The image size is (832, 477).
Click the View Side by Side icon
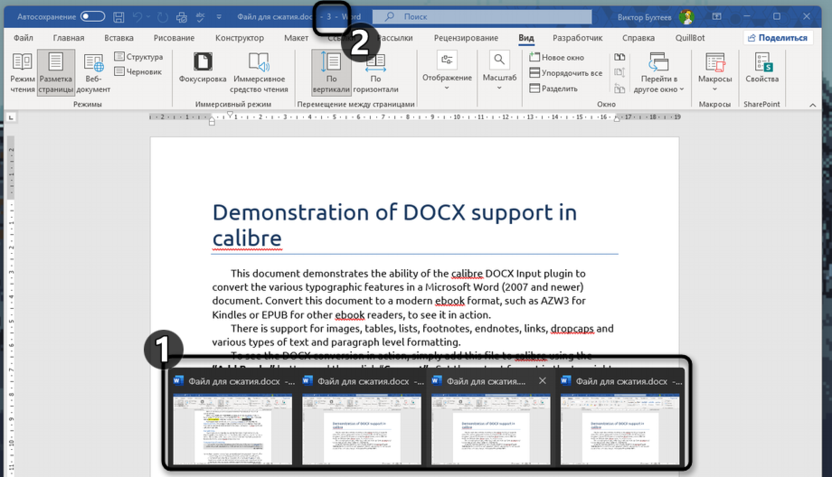point(619,57)
